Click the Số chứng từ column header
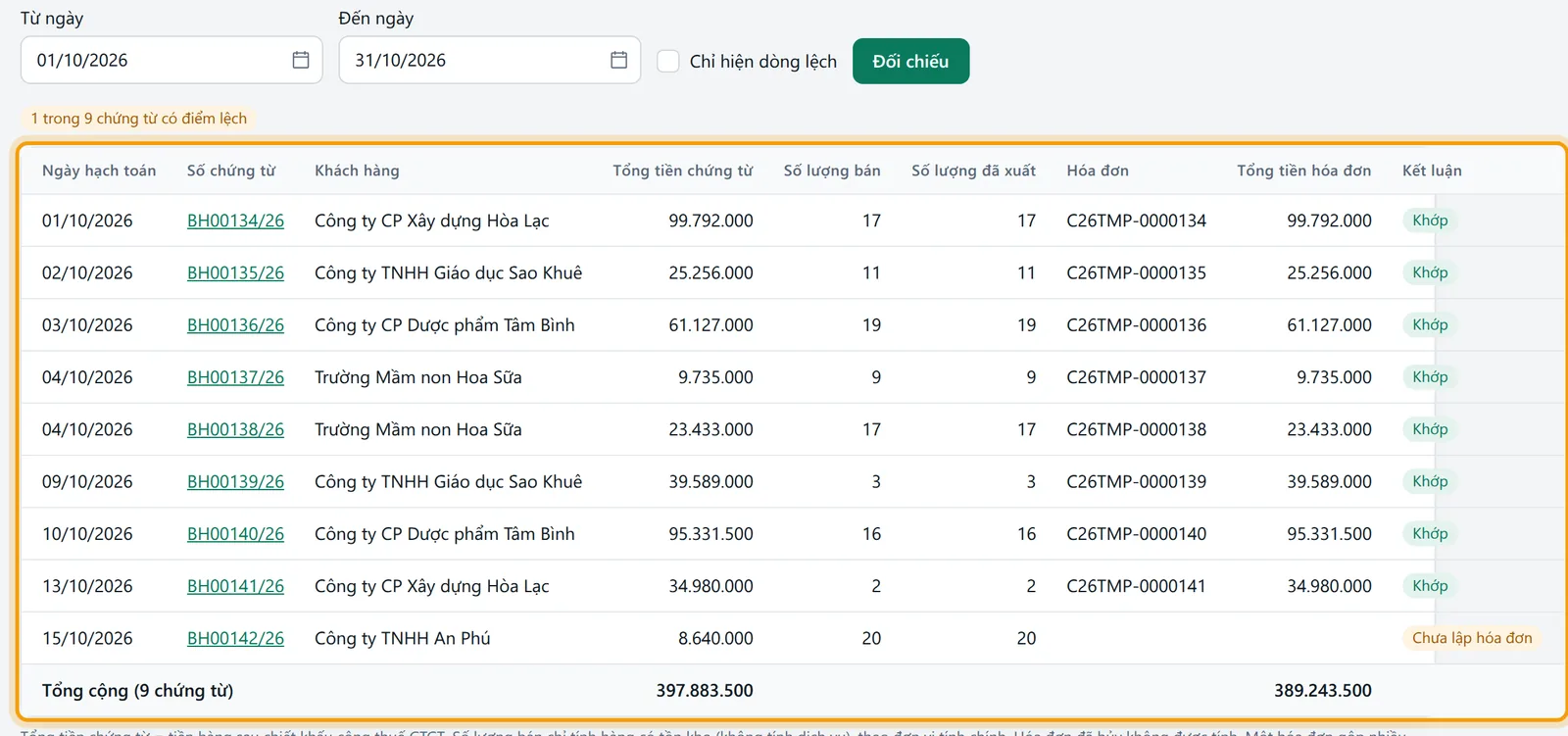This screenshot has width=1568, height=736. coord(231,171)
